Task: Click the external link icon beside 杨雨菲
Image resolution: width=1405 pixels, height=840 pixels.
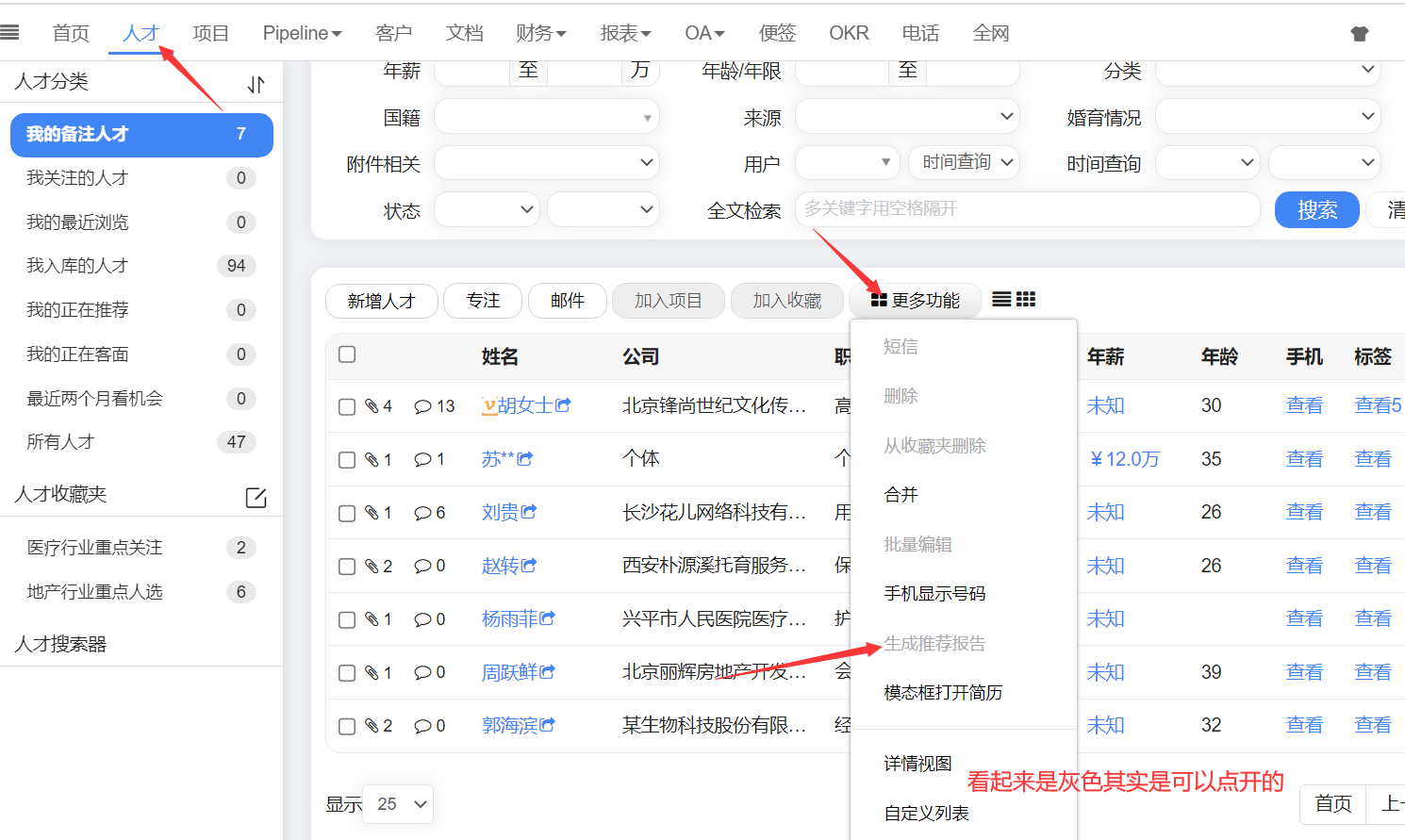Action: pyautogui.click(x=548, y=618)
